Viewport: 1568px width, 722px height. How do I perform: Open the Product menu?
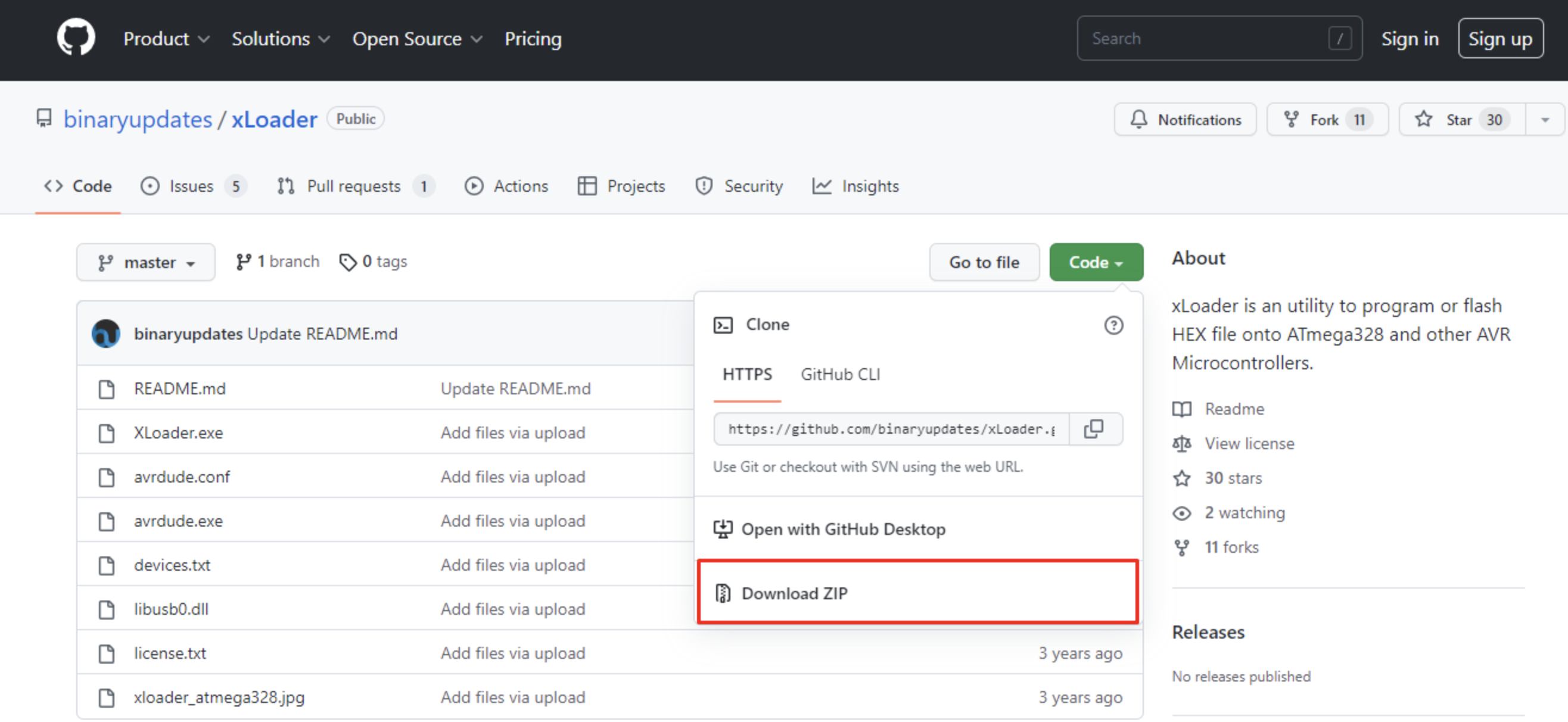tap(166, 39)
